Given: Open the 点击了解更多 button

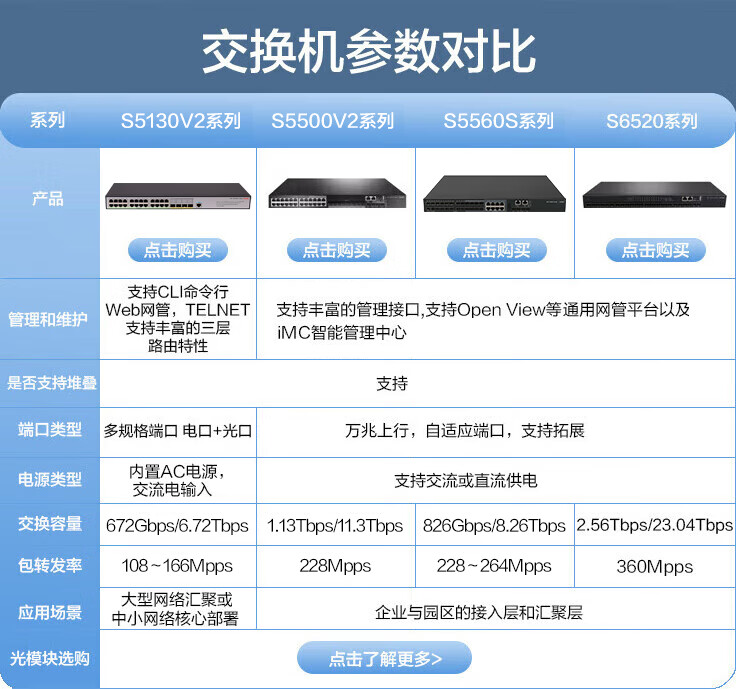Looking at the screenshot, I should point(384,658).
